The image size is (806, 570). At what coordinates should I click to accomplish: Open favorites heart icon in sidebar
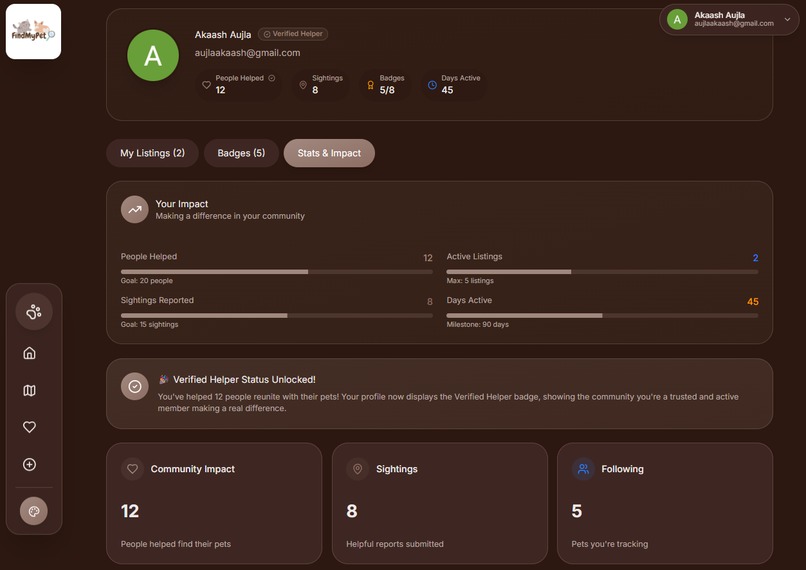click(x=29, y=427)
